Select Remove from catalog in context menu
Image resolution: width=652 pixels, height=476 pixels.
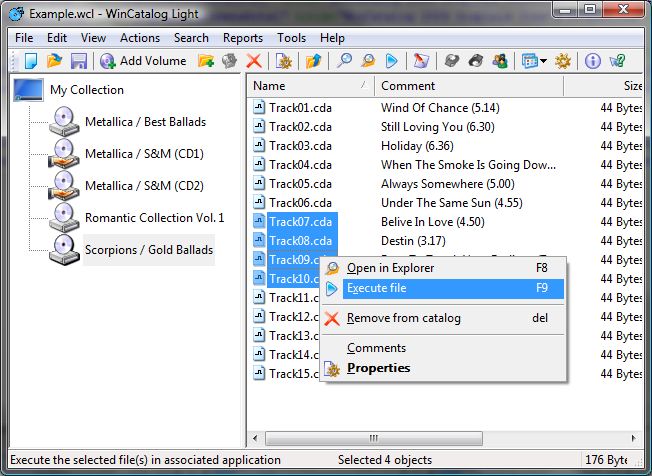[x=403, y=318]
